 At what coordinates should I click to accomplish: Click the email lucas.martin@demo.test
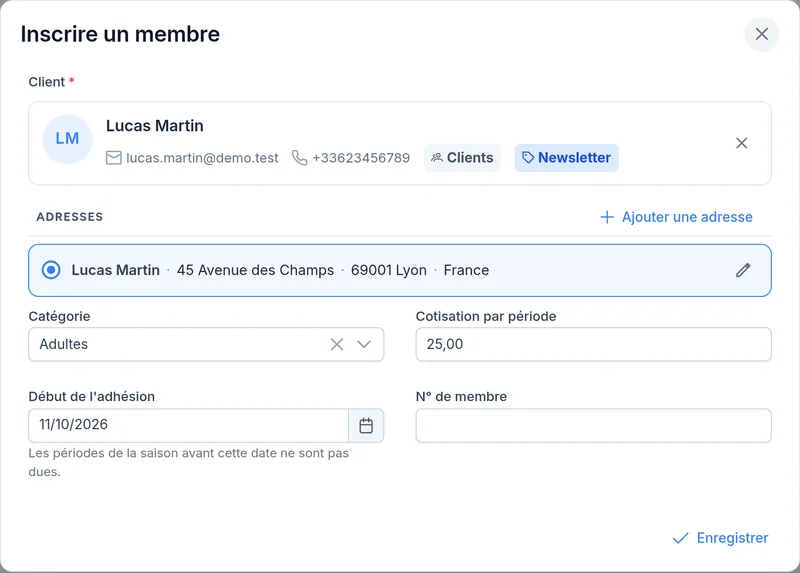(202, 158)
